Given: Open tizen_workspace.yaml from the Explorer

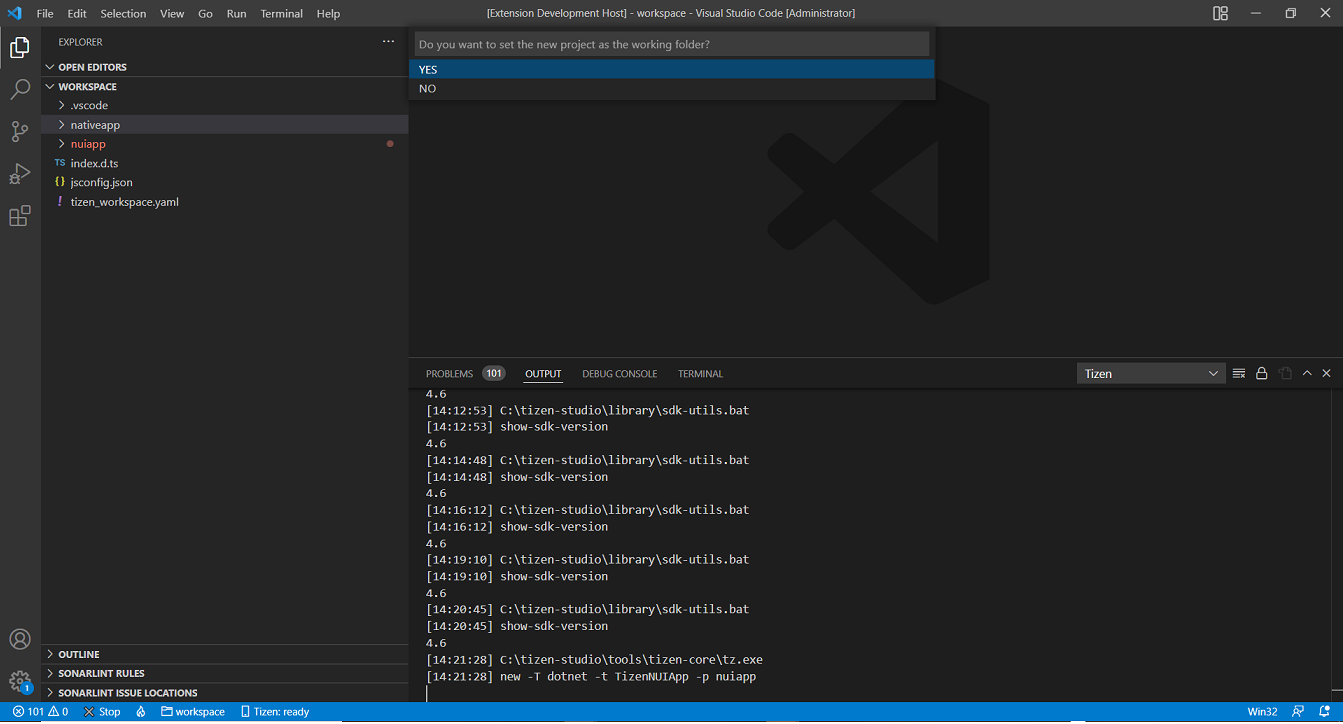Looking at the screenshot, I should (x=124, y=201).
